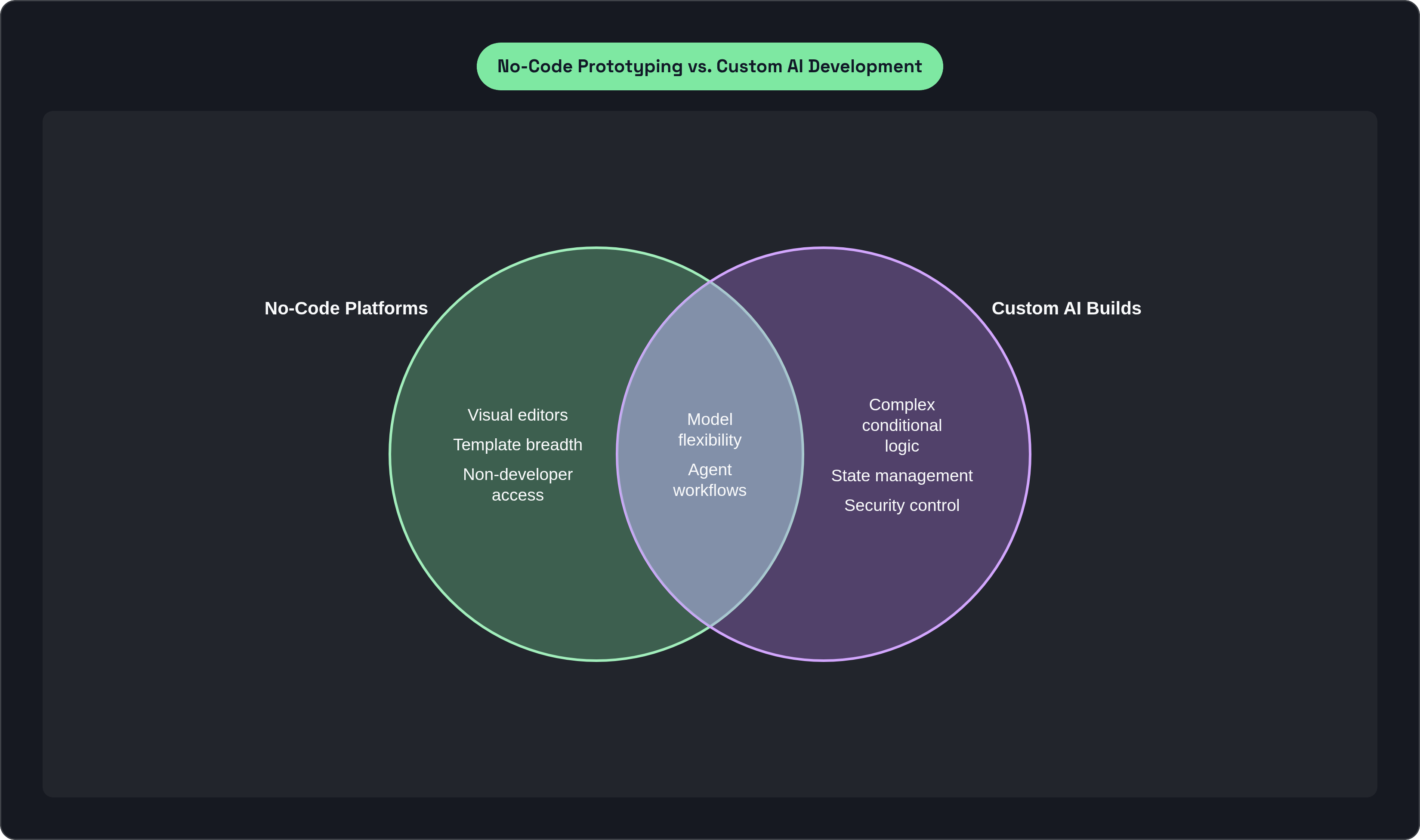The height and width of the screenshot is (840, 1420).
Task: Click the 'Template breadth' text
Action: (518, 444)
